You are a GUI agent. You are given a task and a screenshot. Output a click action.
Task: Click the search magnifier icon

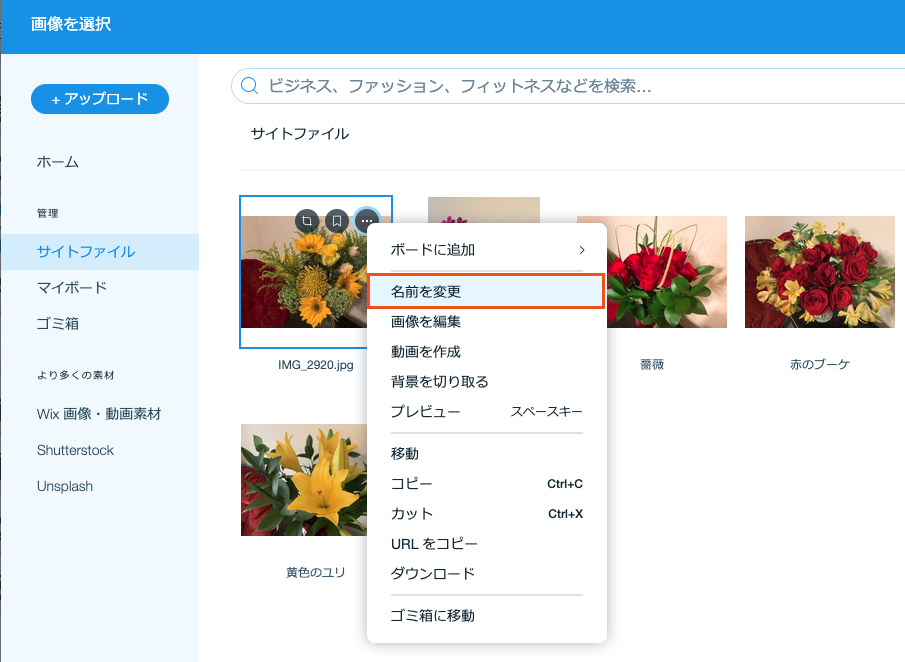coord(249,86)
